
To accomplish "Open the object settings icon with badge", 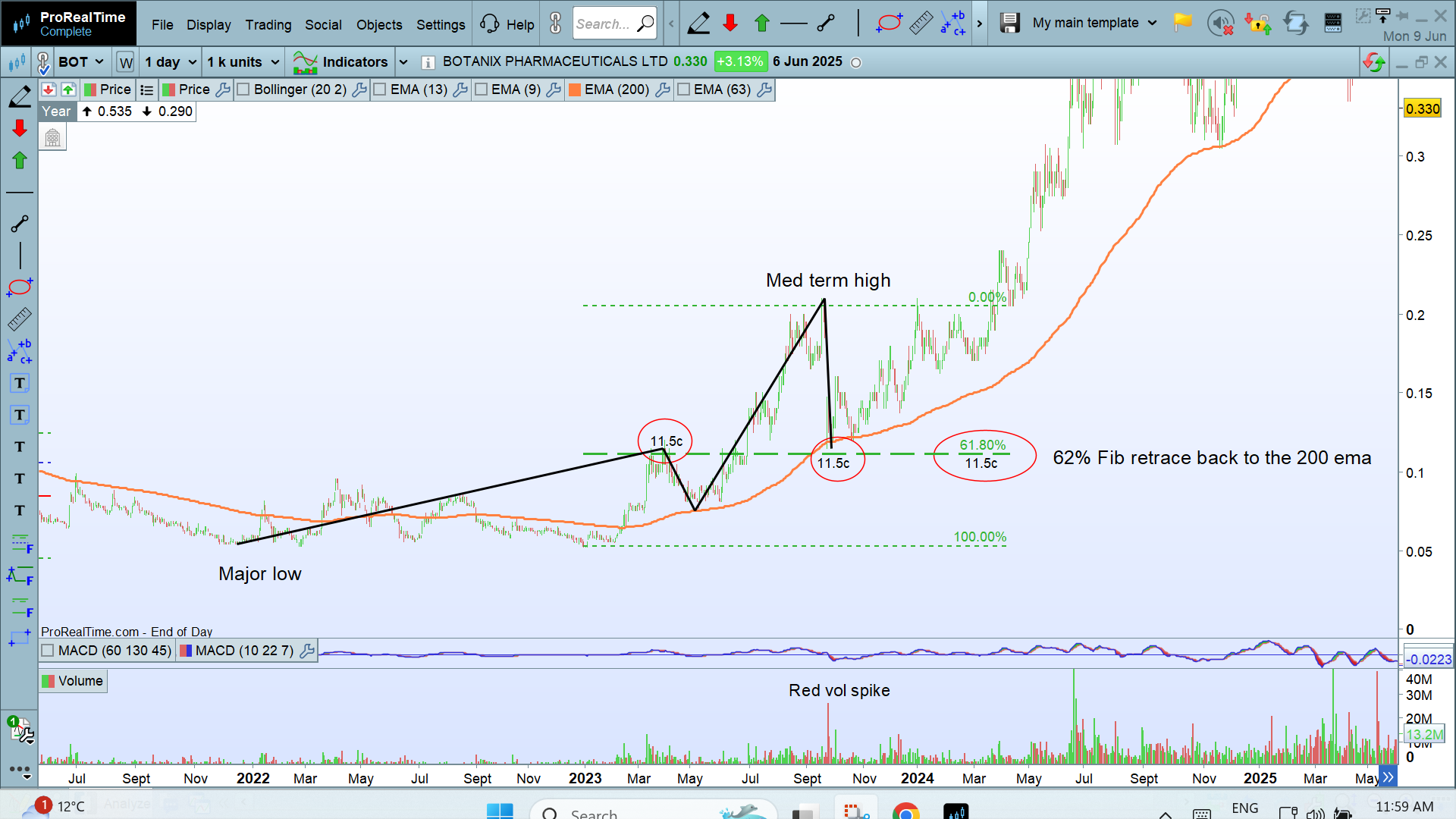I will [20, 730].
